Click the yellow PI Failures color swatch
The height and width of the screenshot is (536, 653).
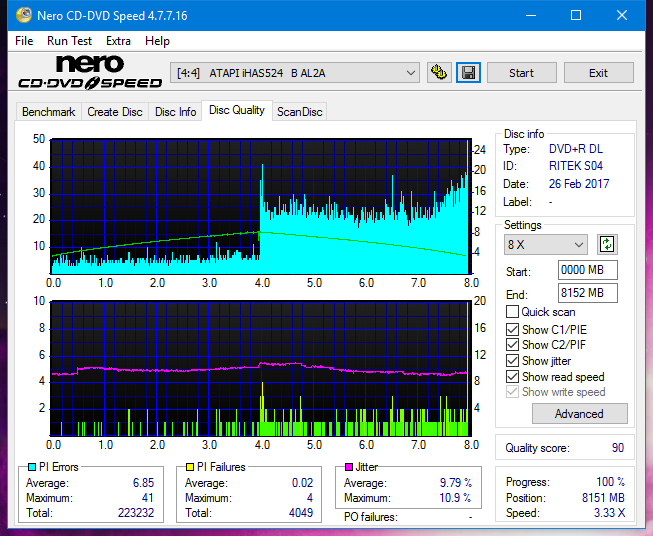point(190,467)
